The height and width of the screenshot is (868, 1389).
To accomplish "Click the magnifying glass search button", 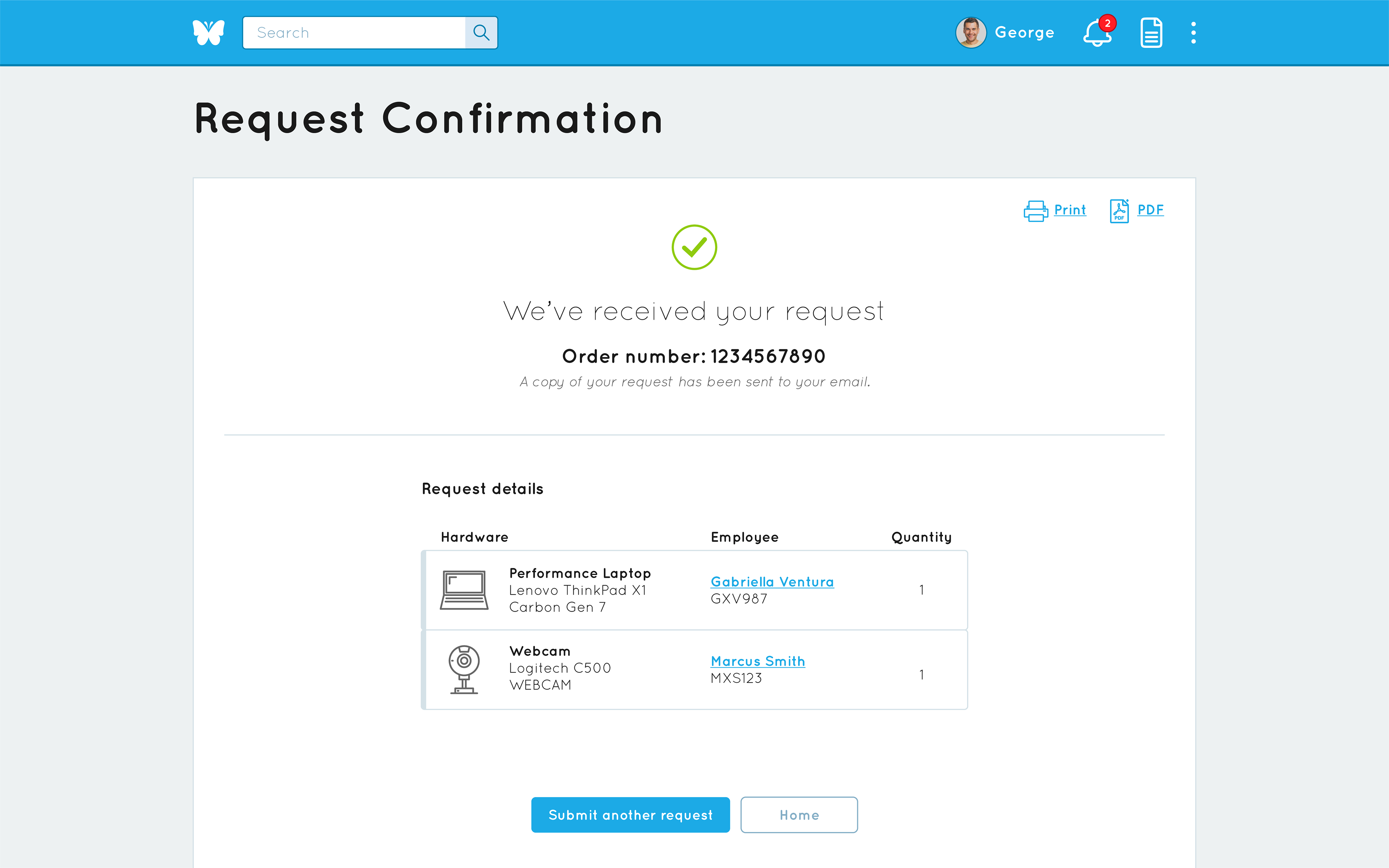I will (x=481, y=33).
